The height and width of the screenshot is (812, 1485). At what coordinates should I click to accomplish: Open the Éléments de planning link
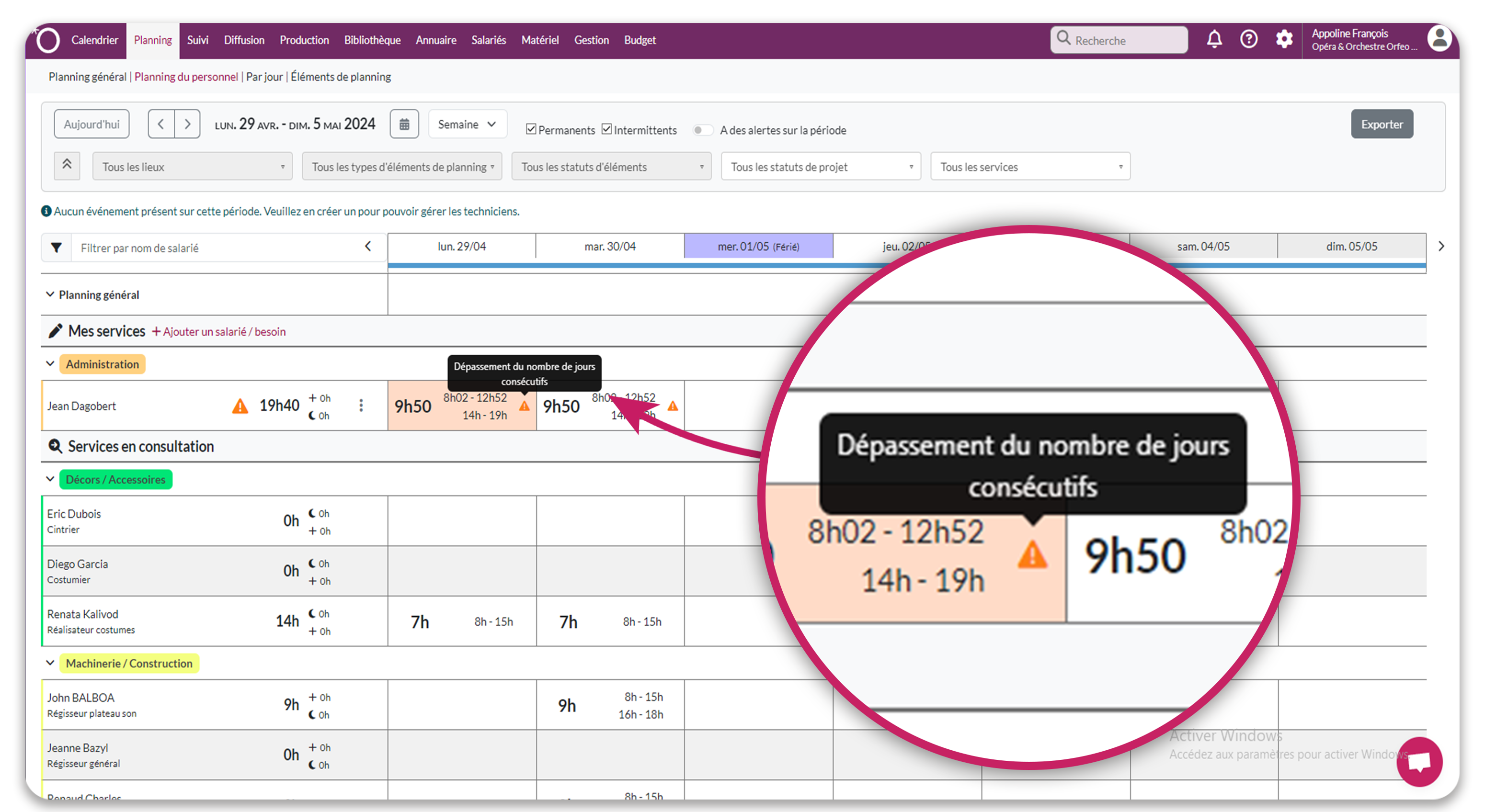point(341,77)
